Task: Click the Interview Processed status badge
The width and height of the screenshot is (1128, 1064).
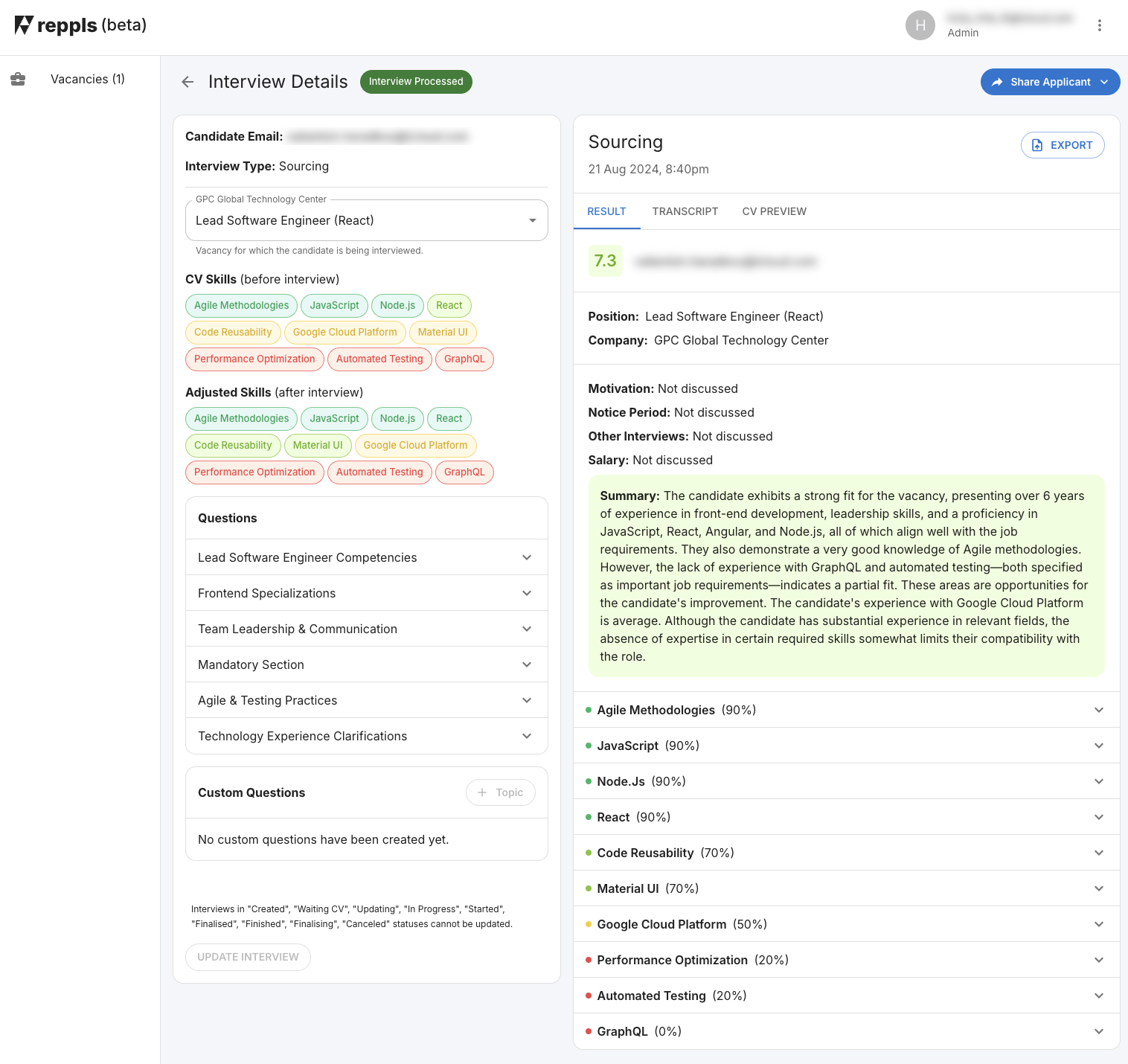Action: [416, 82]
